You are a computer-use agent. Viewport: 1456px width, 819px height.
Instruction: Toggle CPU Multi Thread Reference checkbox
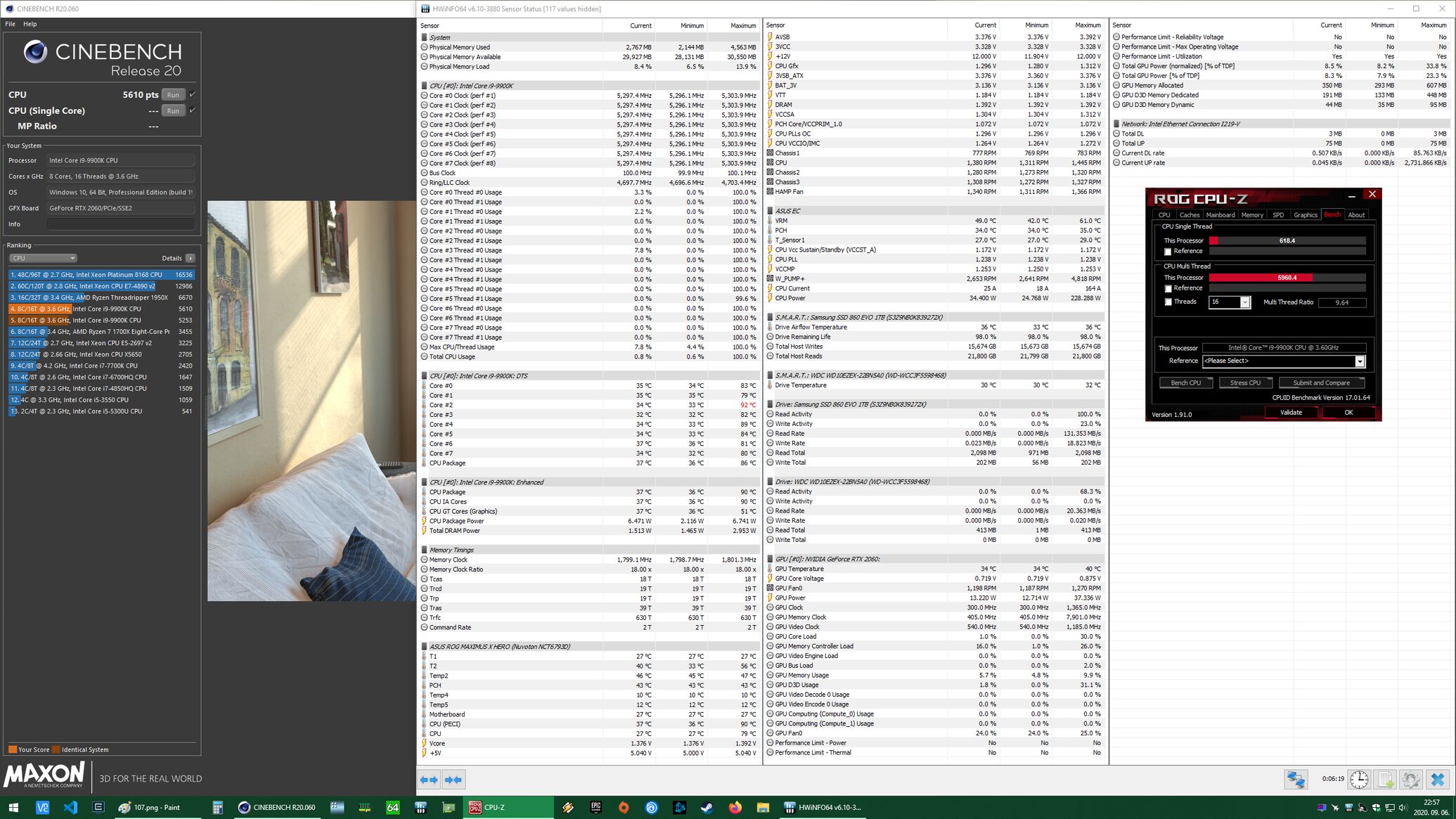(x=1168, y=288)
